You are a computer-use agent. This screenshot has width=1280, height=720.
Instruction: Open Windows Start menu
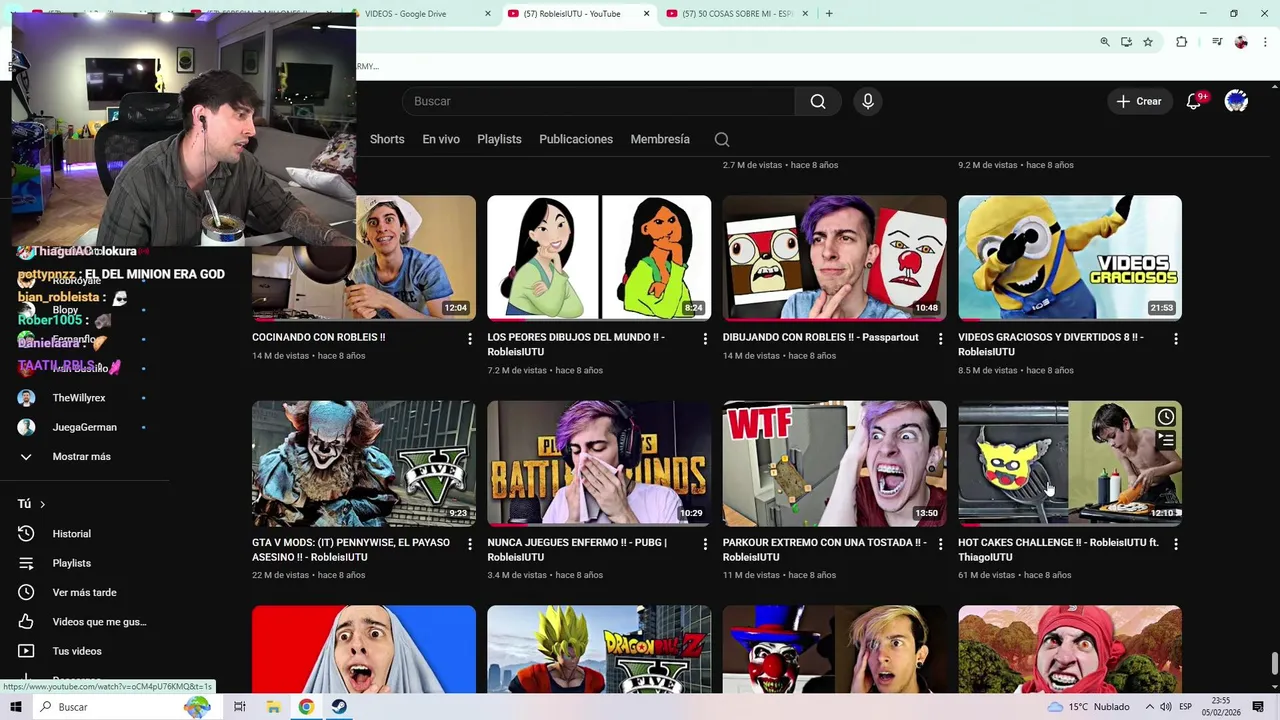point(15,707)
